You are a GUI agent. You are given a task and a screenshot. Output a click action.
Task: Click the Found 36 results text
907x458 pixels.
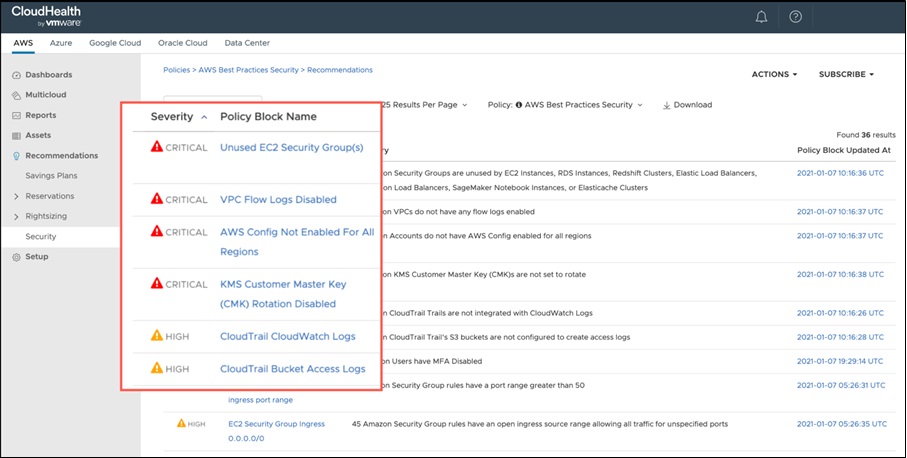coord(866,135)
